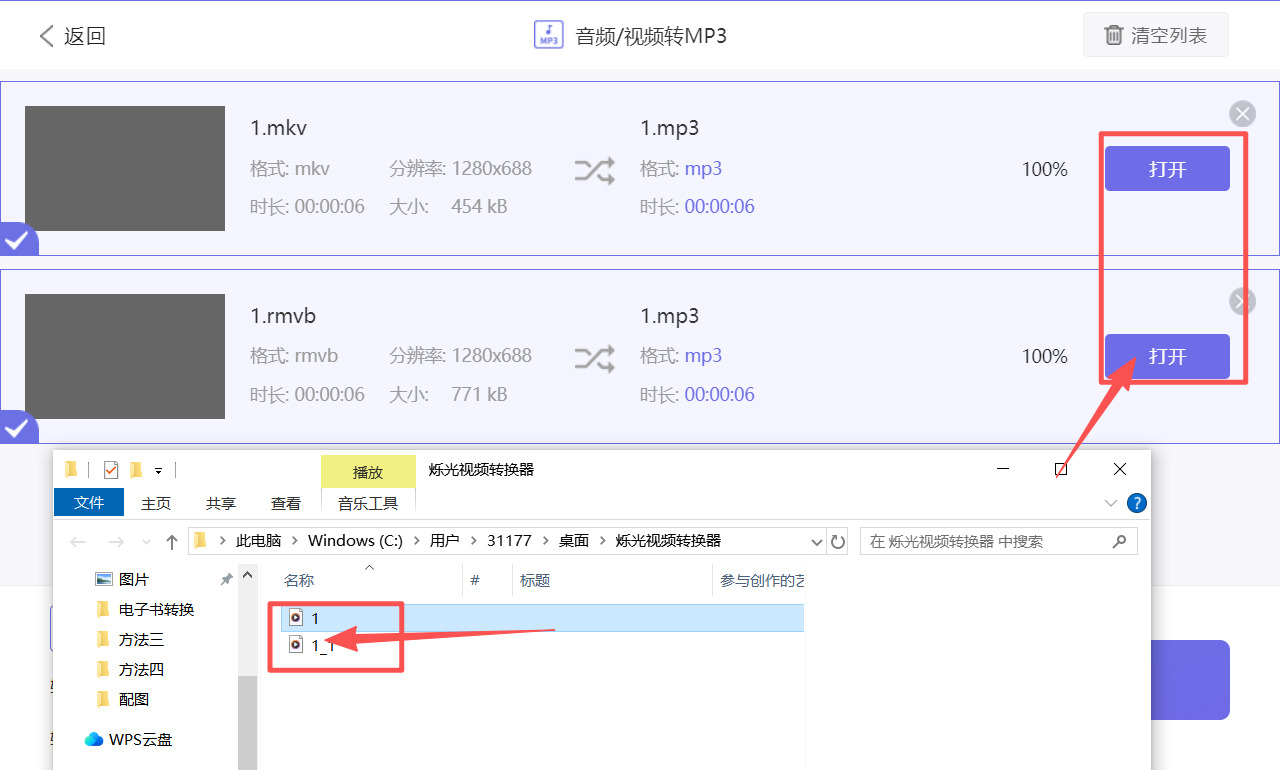1280x770 pixels.
Task: Click the refresh icon beside the address bar
Action: tap(838, 540)
